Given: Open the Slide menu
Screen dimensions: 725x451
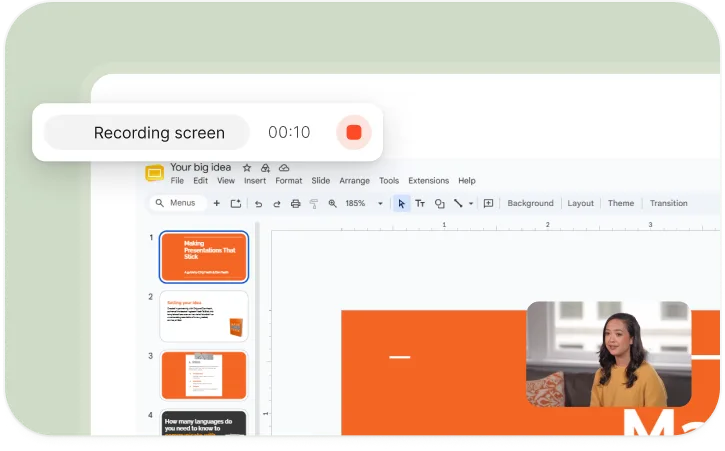Looking at the screenshot, I should (x=320, y=180).
